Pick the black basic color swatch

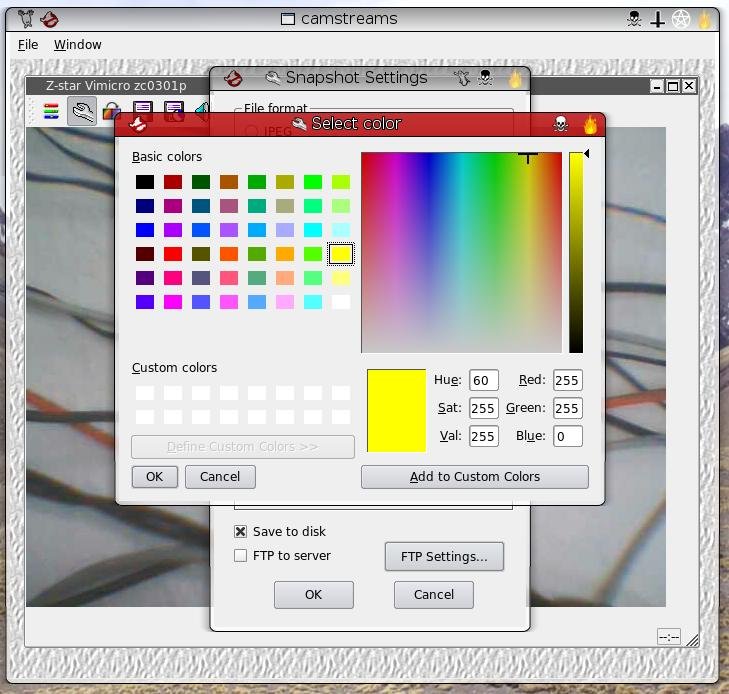tap(145, 182)
